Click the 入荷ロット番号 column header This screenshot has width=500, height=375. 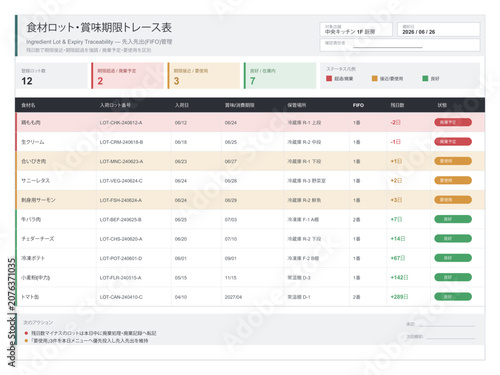115,105
